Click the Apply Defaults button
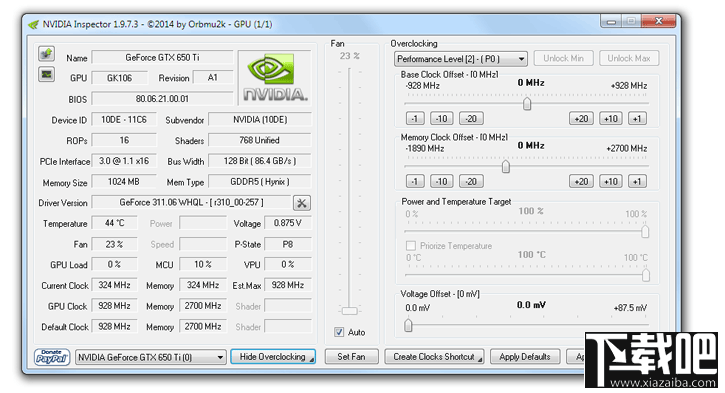Viewport: 725px width, 393px height. coord(525,356)
